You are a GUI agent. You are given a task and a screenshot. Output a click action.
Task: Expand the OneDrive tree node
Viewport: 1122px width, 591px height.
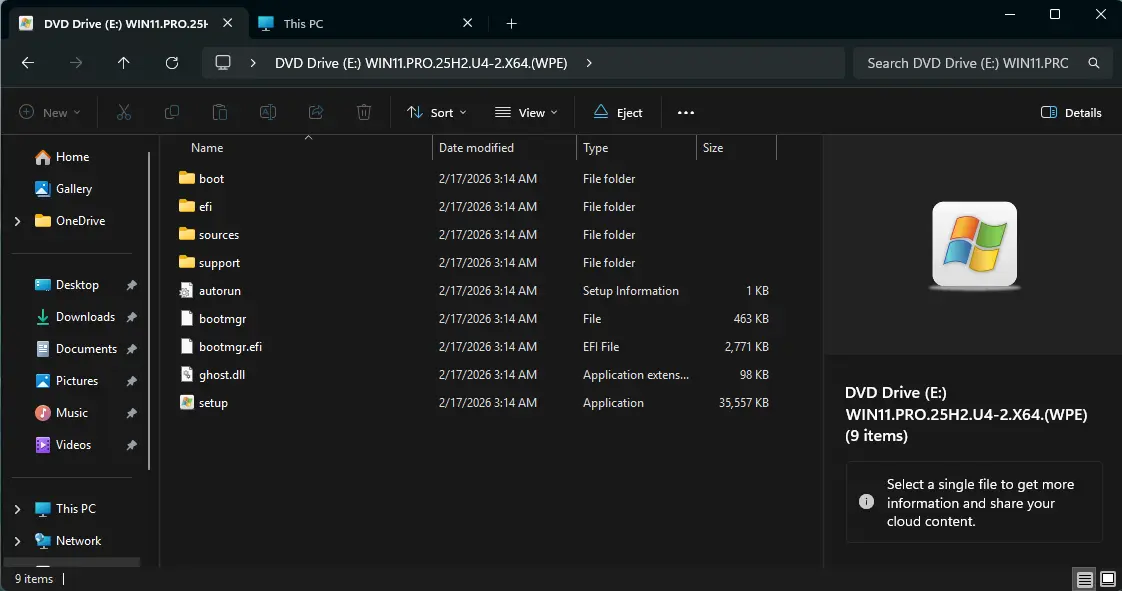(18, 221)
